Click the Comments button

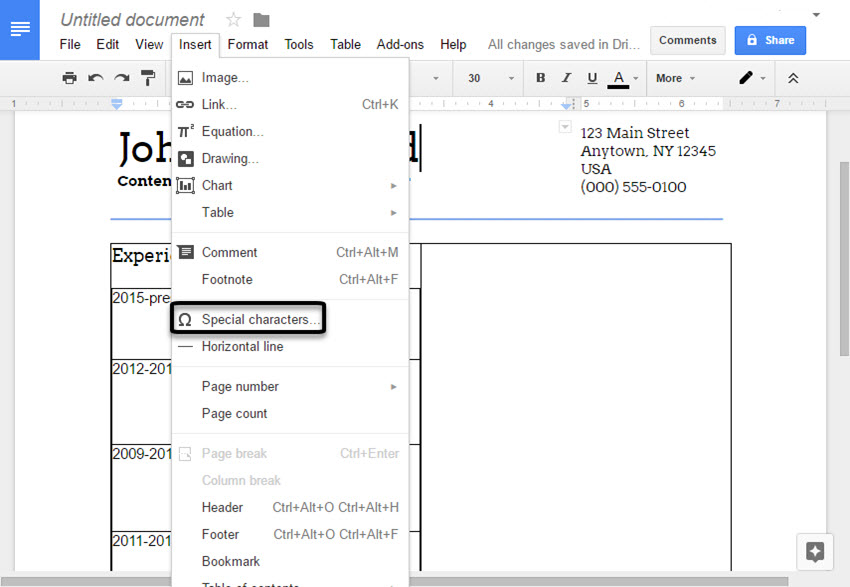[687, 41]
